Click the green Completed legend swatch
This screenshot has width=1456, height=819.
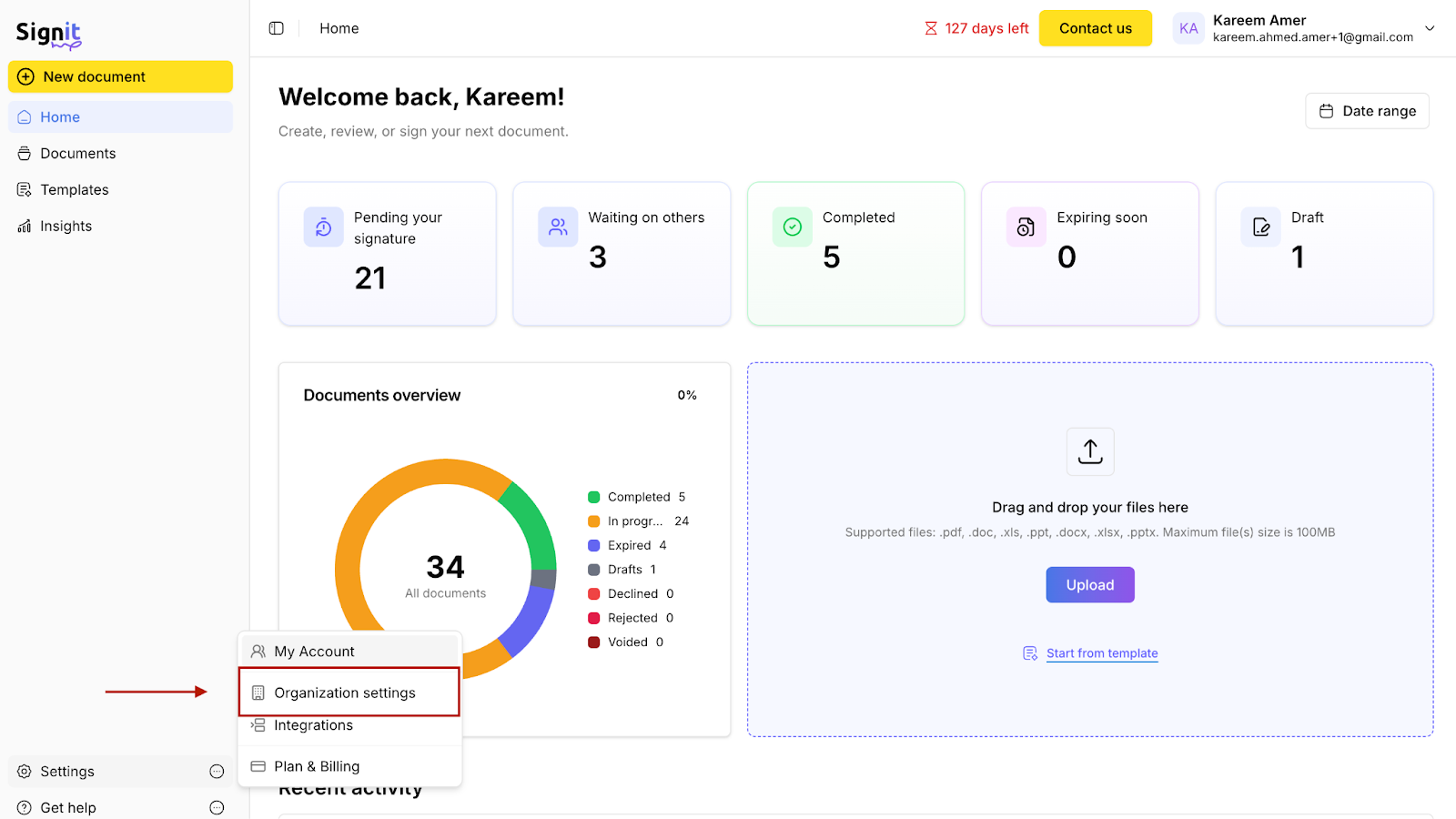pos(594,497)
